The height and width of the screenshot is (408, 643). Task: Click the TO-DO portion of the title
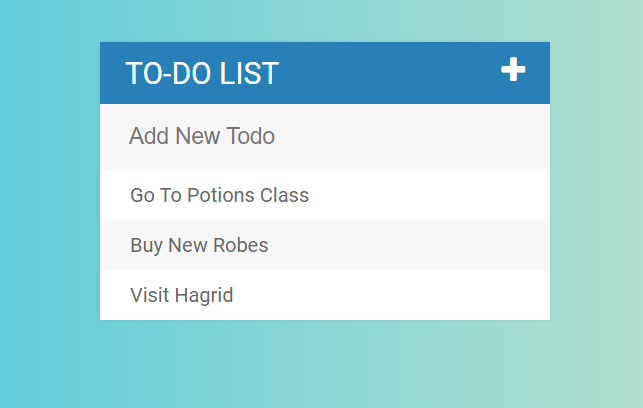tap(169, 73)
